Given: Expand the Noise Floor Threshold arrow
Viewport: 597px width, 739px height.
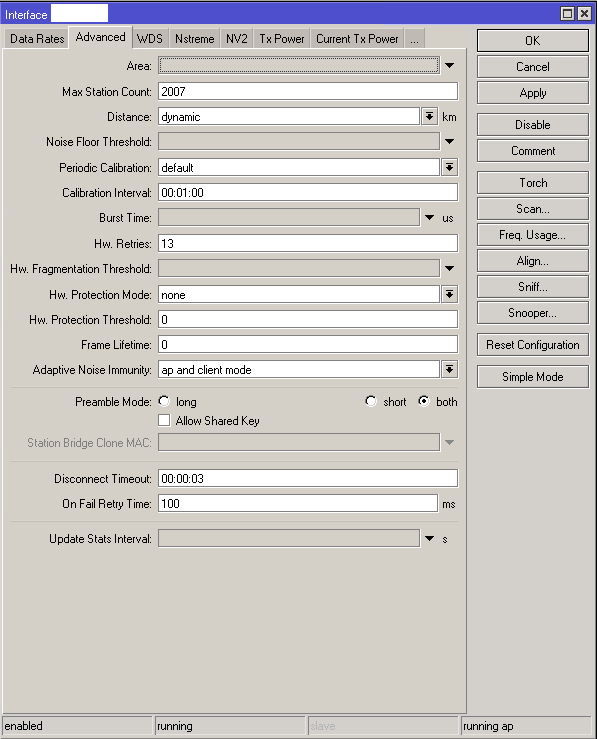Looking at the screenshot, I should point(450,141).
